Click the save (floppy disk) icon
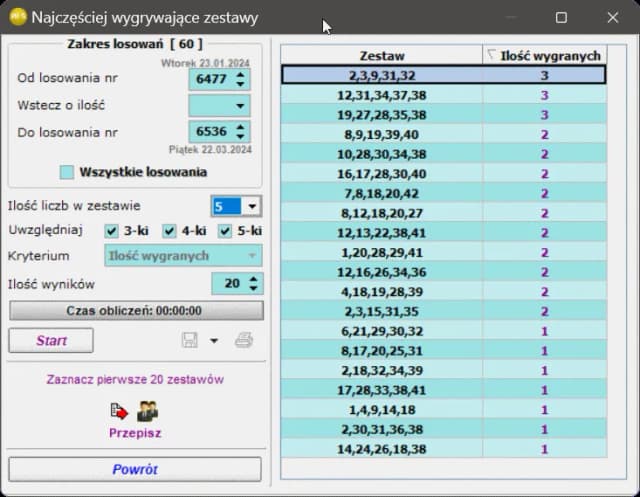 click(190, 341)
